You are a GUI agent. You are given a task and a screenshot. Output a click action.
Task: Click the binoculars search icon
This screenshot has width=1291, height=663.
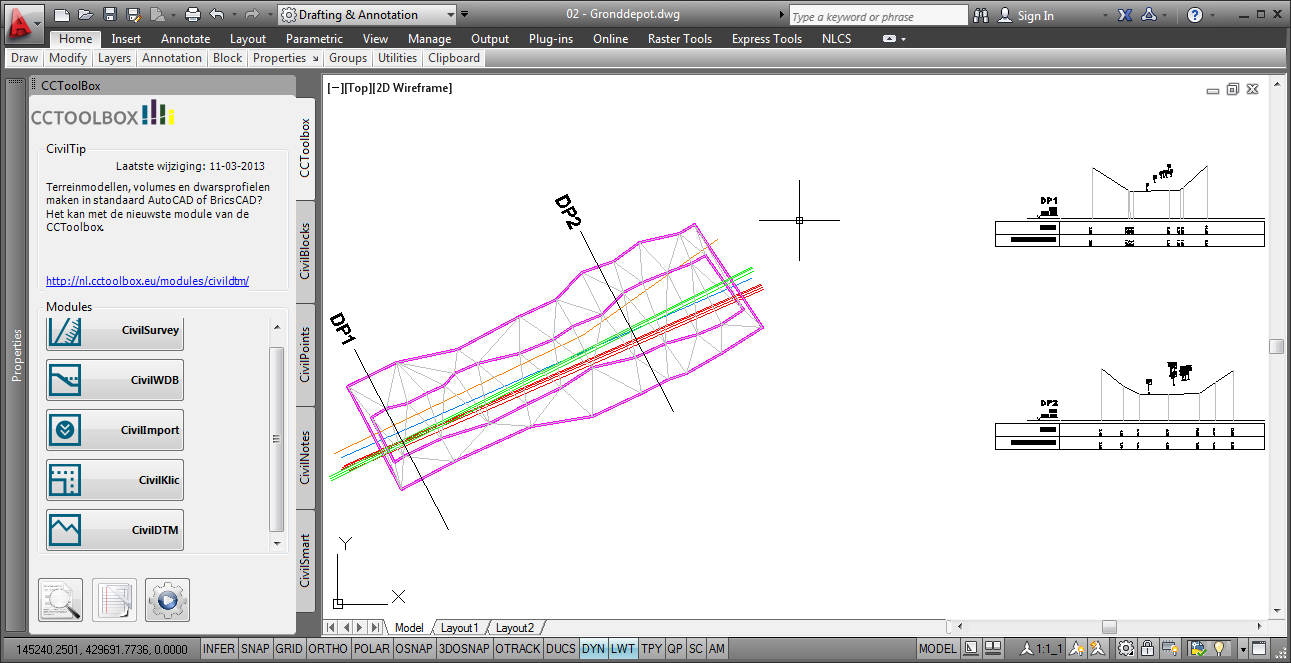pyautogui.click(x=981, y=15)
